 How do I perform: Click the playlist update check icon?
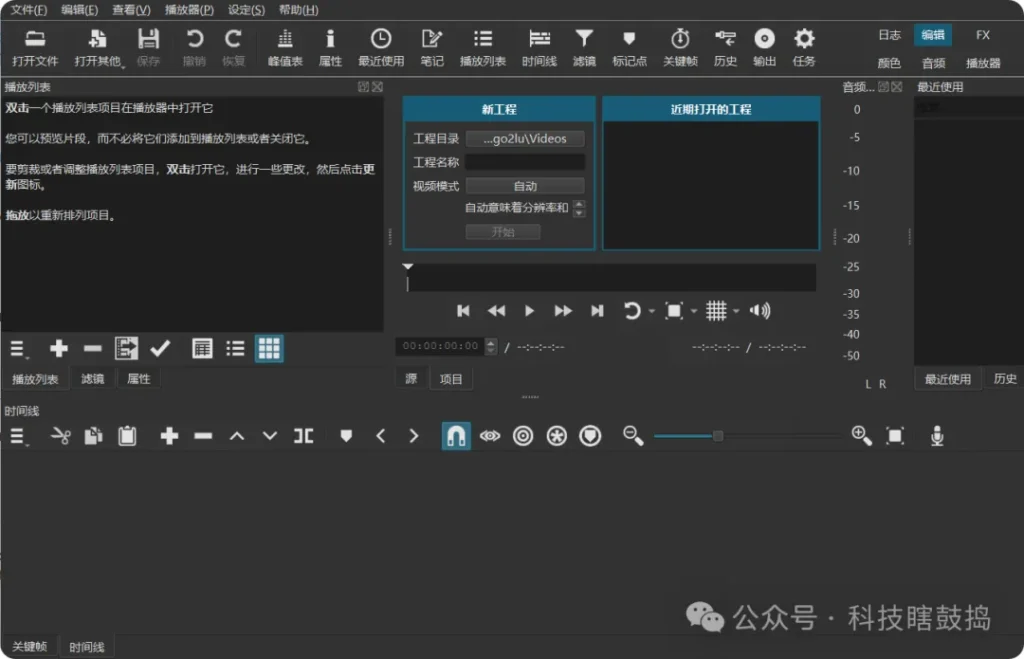click(x=160, y=349)
